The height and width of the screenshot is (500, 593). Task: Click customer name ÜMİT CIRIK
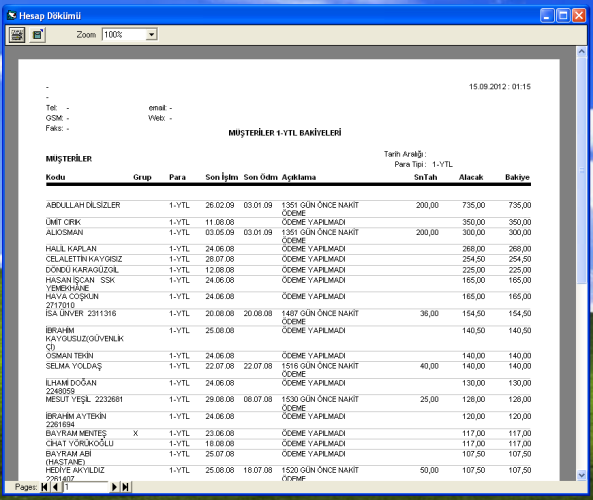pyautogui.click(x=63, y=222)
